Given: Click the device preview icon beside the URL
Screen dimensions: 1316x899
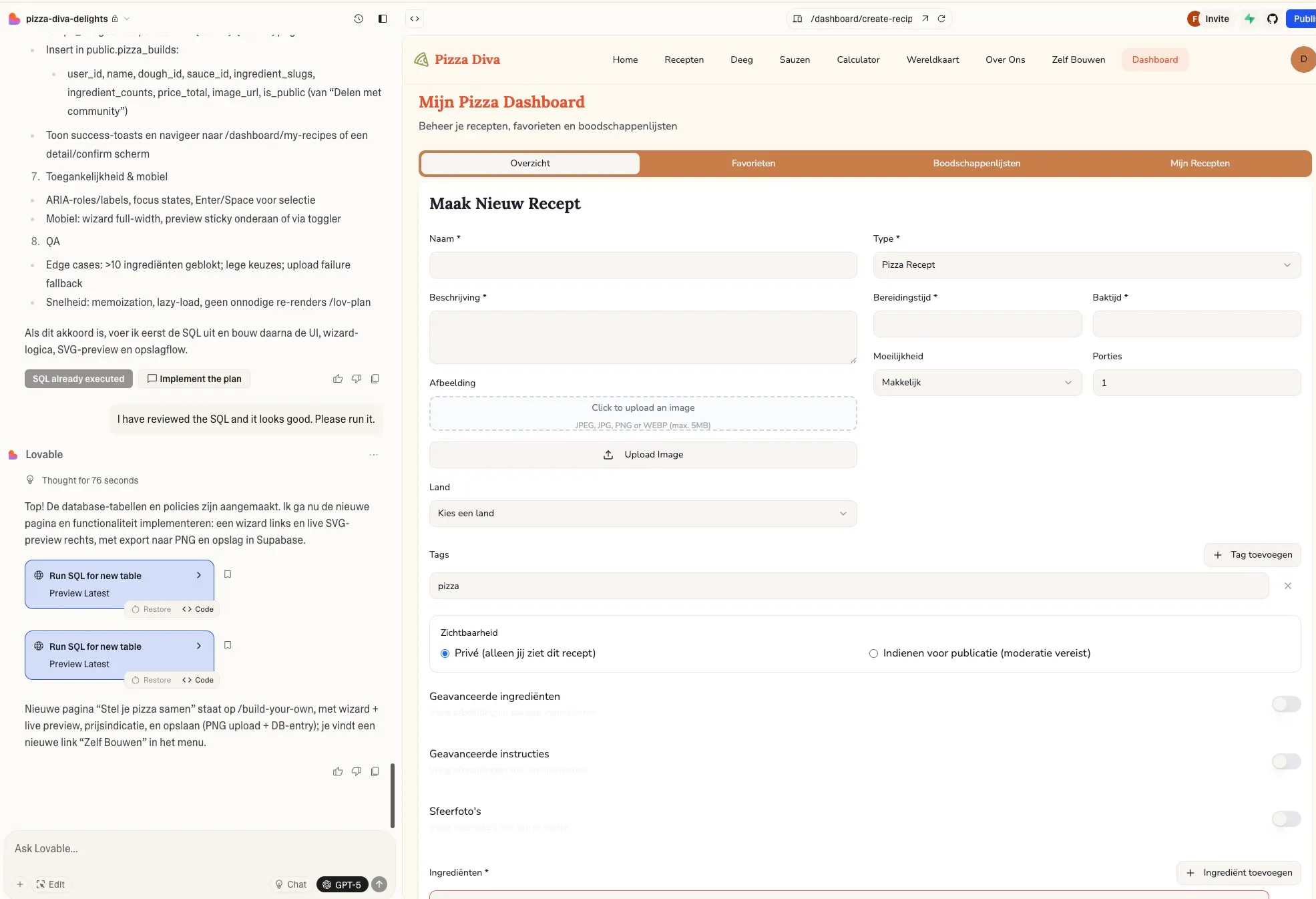Looking at the screenshot, I should click(x=797, y=19).
